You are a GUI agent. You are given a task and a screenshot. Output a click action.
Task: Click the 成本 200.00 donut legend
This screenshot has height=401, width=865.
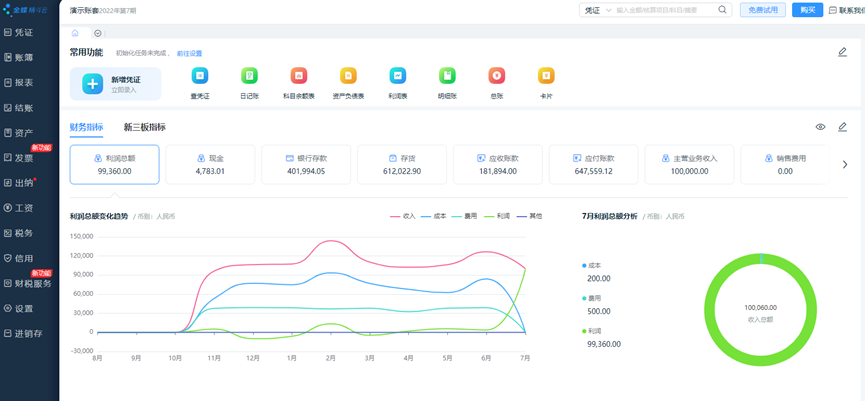tap(595, 272)
